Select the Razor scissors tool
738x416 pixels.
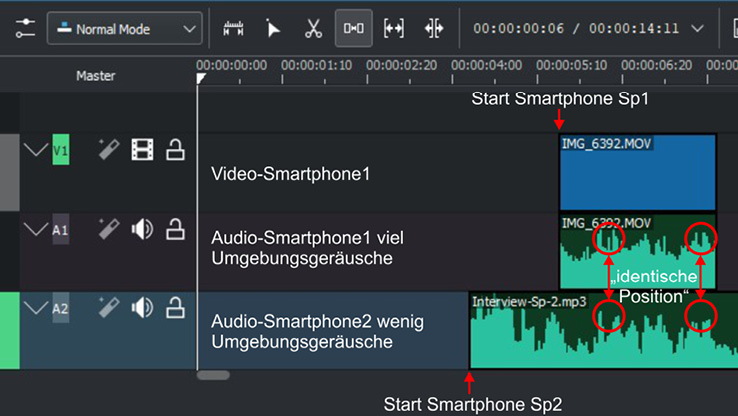coord(313,29)
